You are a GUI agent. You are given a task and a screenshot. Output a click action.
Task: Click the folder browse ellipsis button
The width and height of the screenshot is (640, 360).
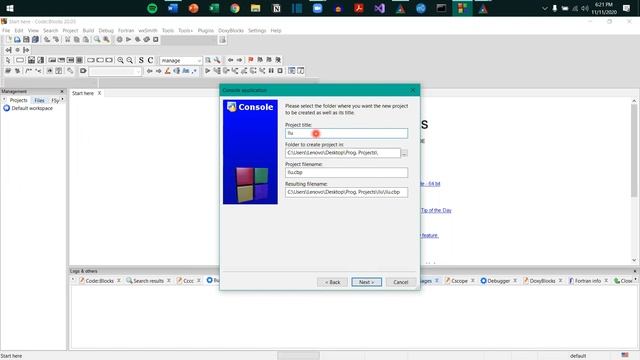point(404,153)
